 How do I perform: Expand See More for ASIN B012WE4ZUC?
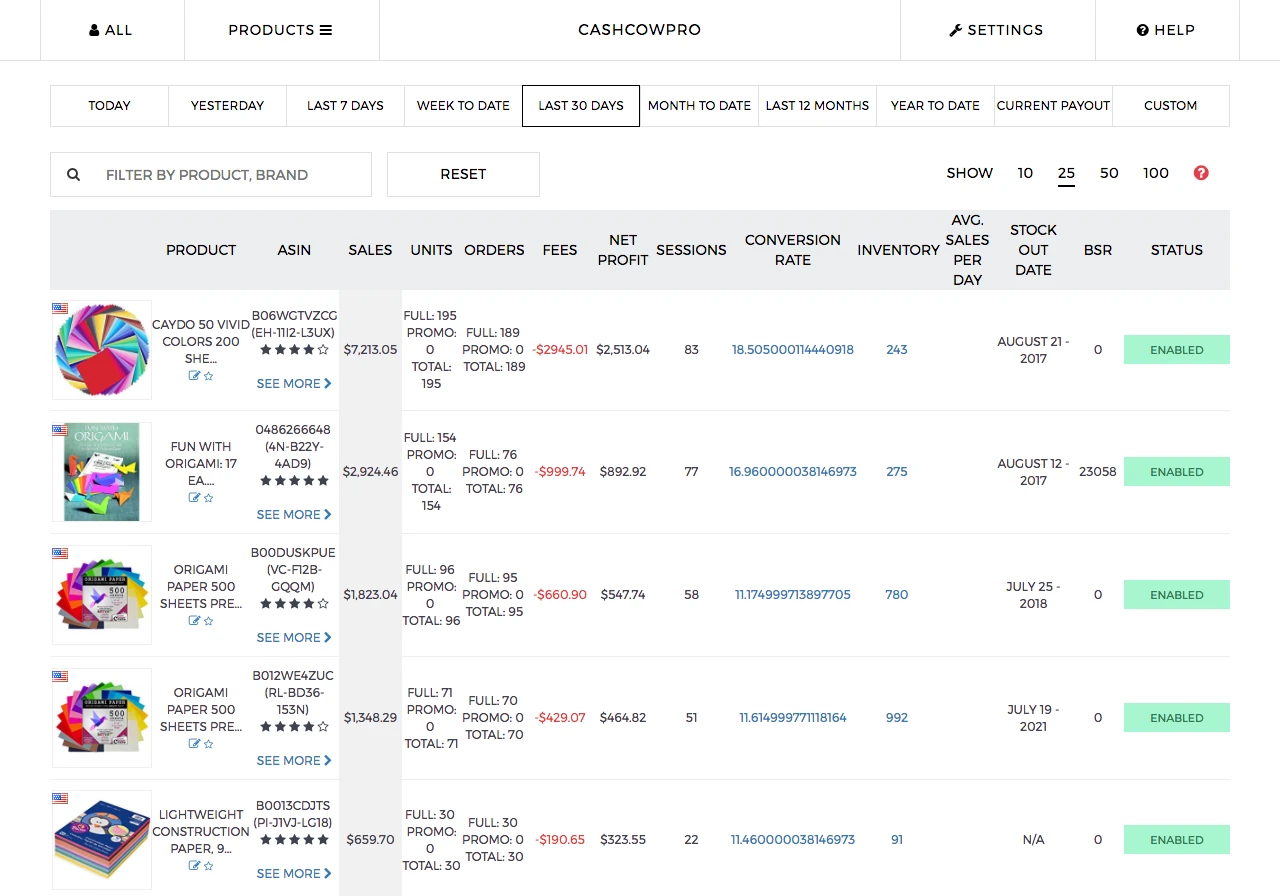[294, 761]
